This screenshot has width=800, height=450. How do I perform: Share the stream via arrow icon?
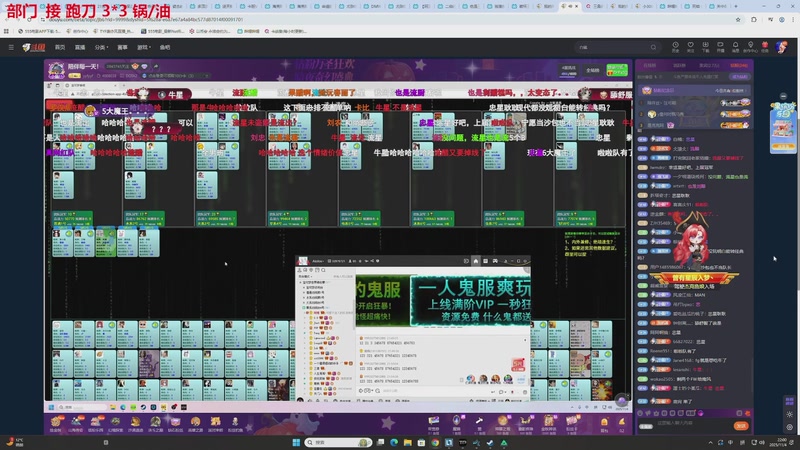[155, 66]
